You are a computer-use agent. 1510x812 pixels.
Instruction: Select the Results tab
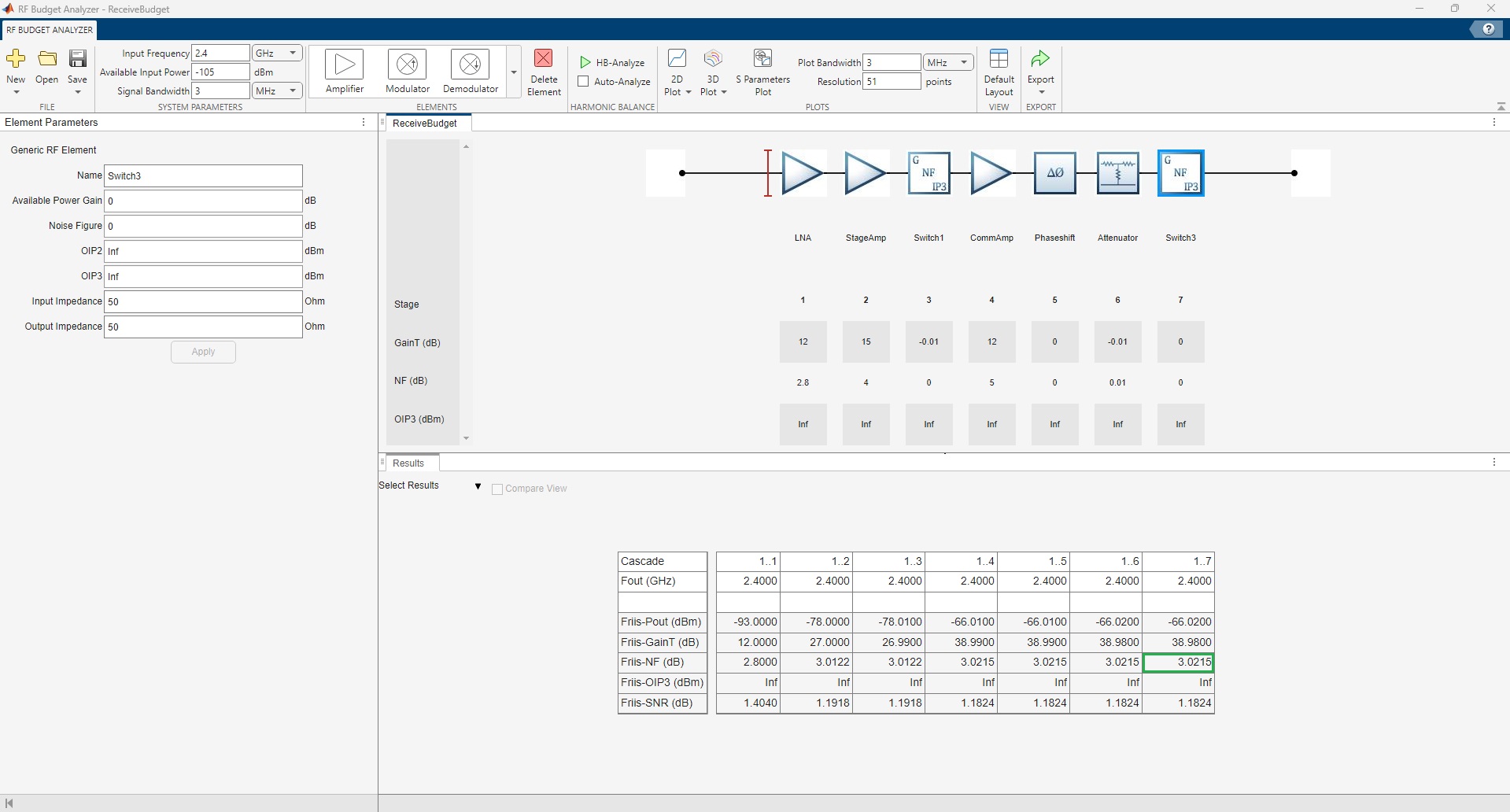click(408, 463)
